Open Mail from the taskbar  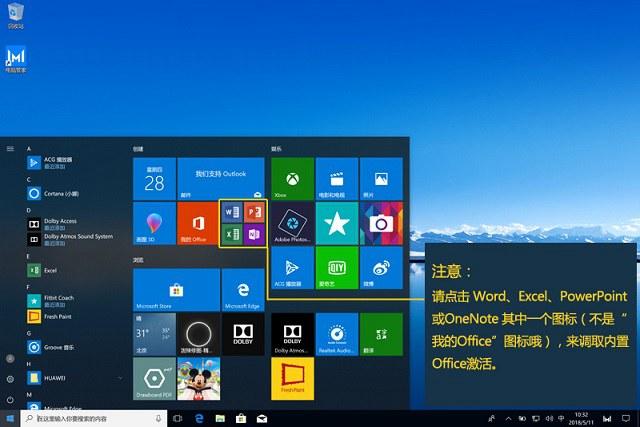(262, 418)
